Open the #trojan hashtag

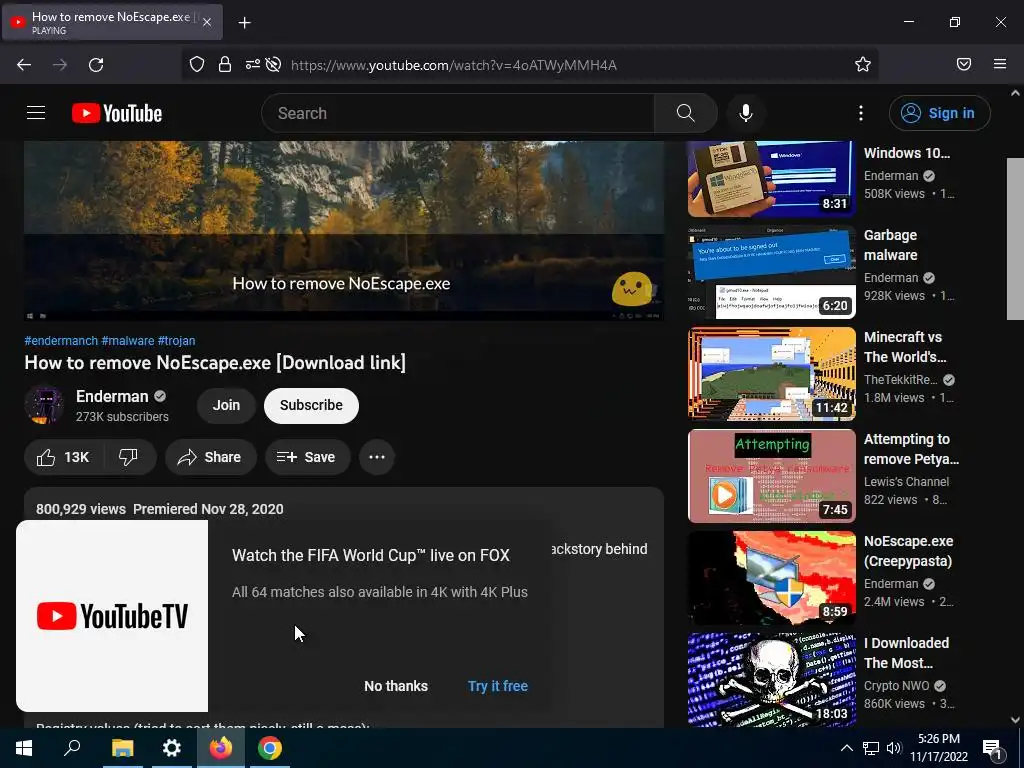point(176,340)
